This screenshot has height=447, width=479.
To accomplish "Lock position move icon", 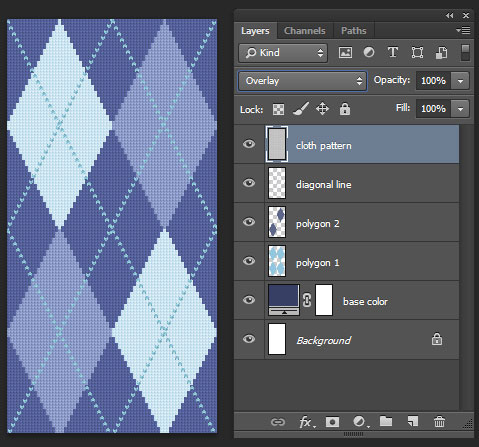I will [322, 109].
